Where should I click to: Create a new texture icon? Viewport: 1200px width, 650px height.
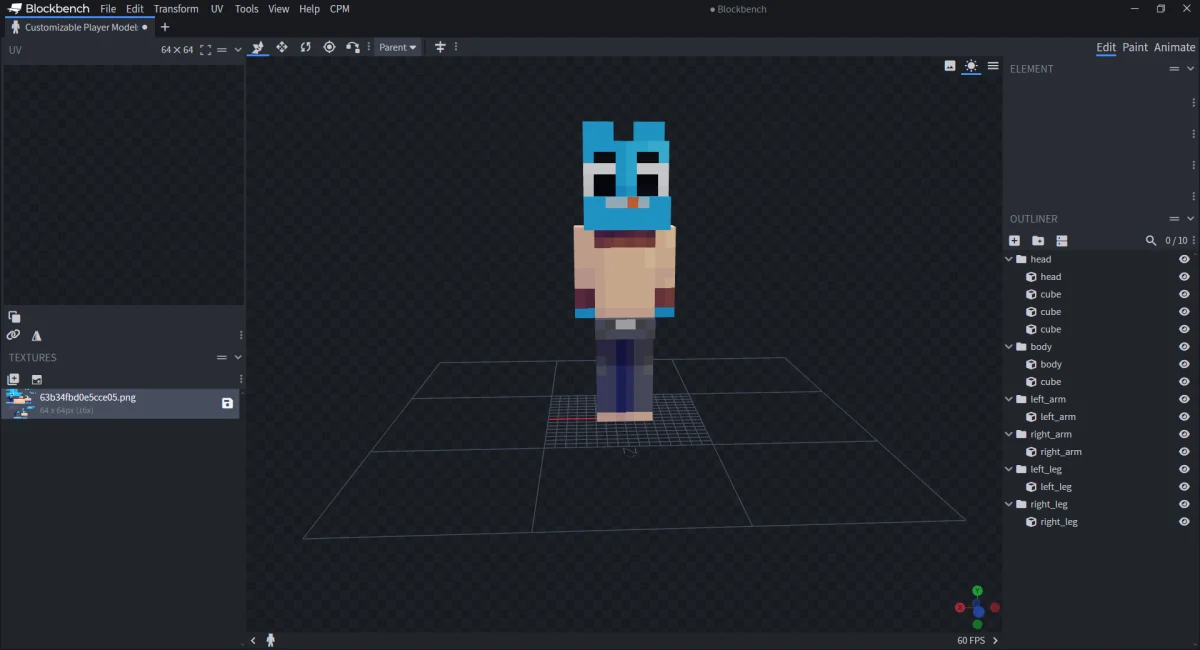pos(37,380)
